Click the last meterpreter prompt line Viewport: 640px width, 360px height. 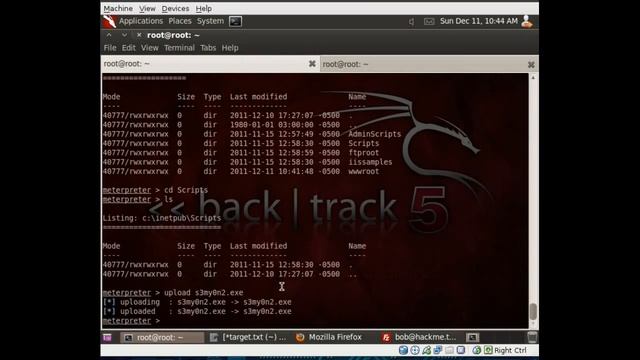tap(131, 321)
